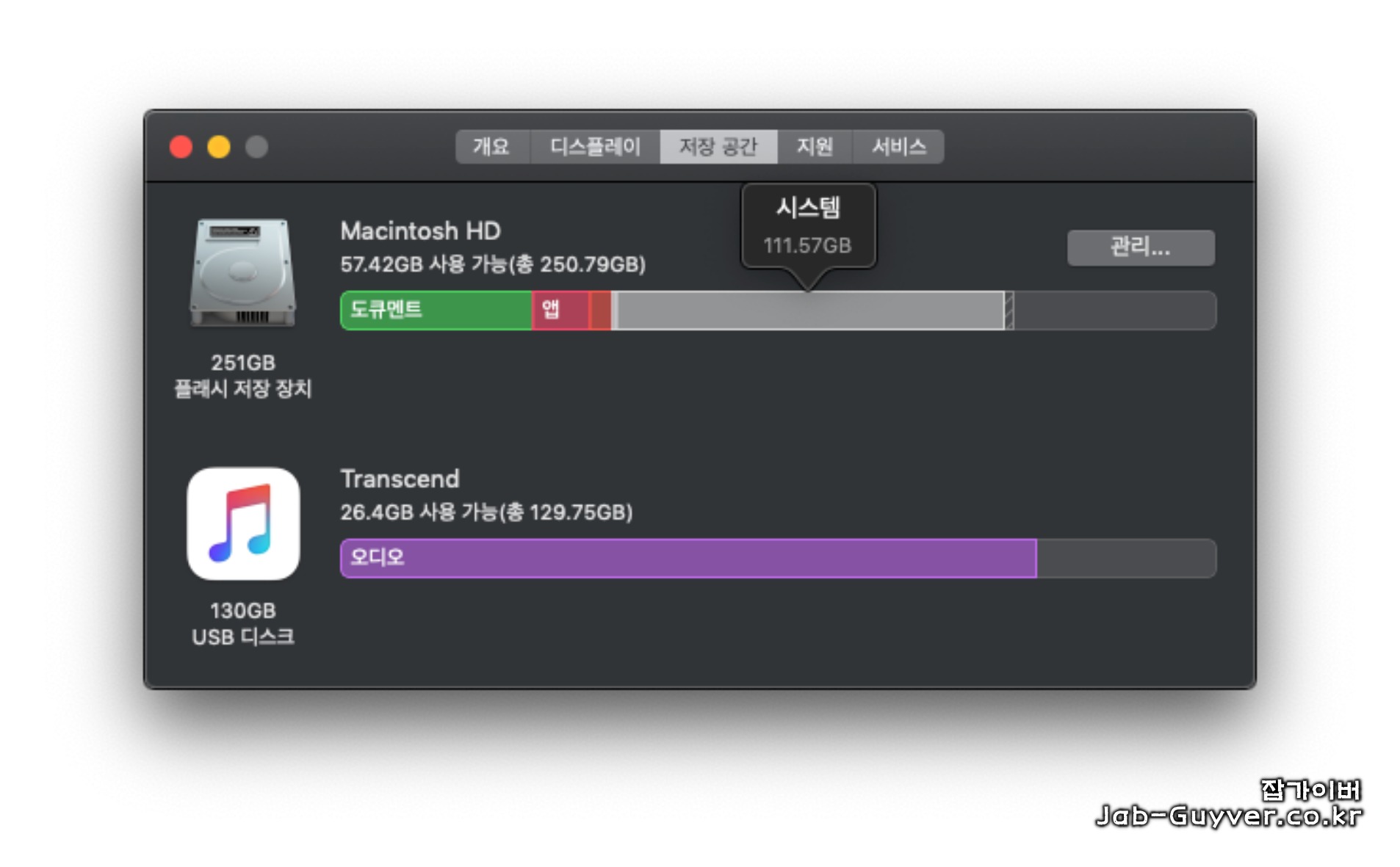Click the 플래시 저장 장치 label
This screenshot has height=867, width=1400.
243,388
